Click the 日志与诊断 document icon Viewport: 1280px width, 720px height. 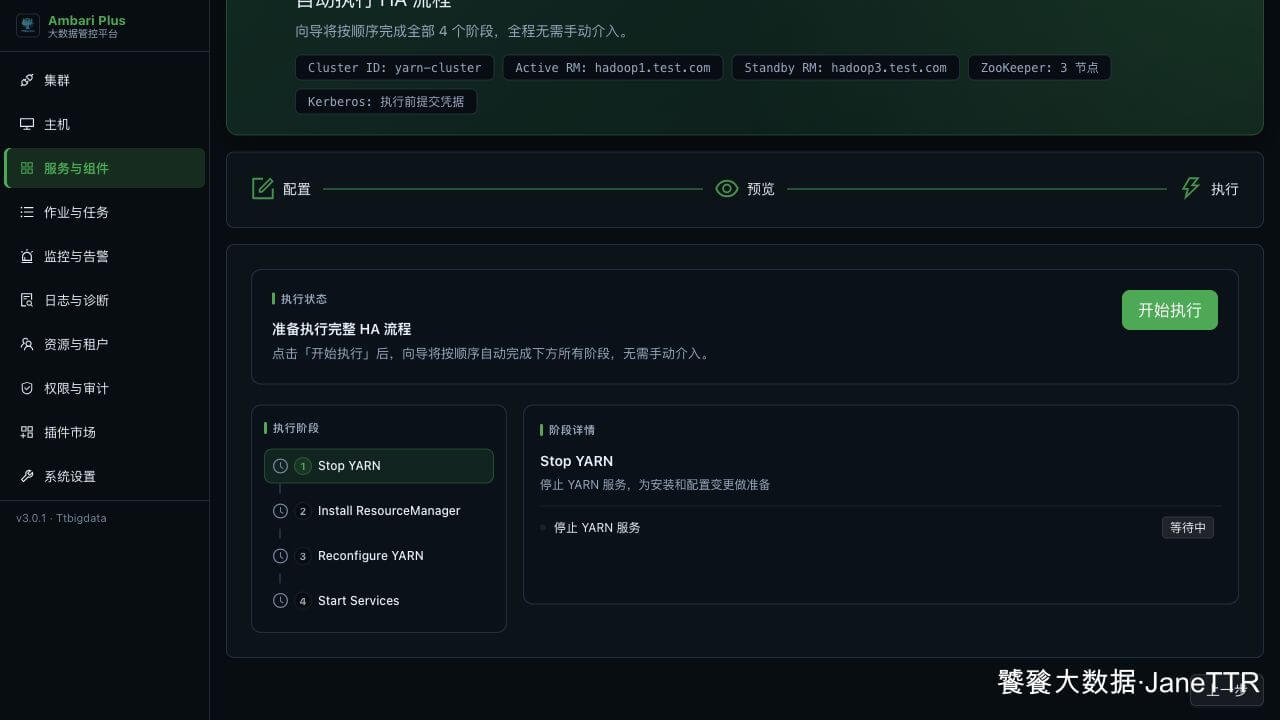[27, 300]
